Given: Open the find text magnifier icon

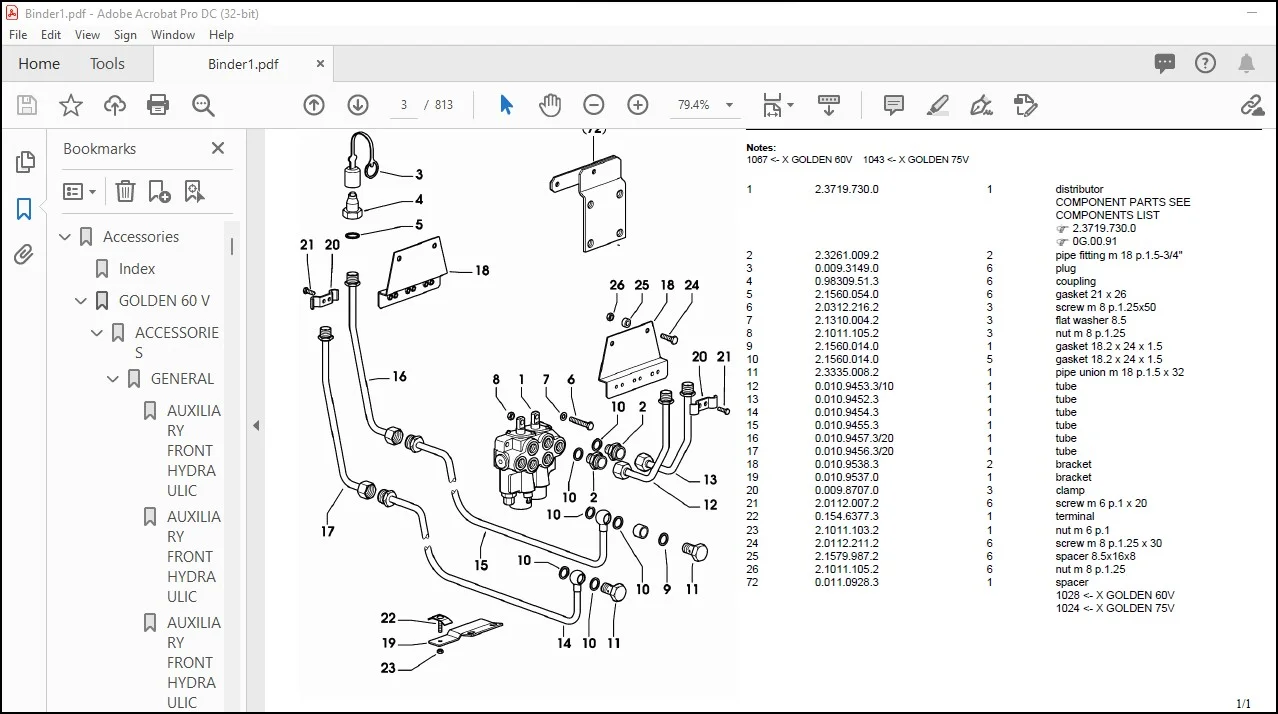Looking at the screenshot, I should (x=203, y=105).
